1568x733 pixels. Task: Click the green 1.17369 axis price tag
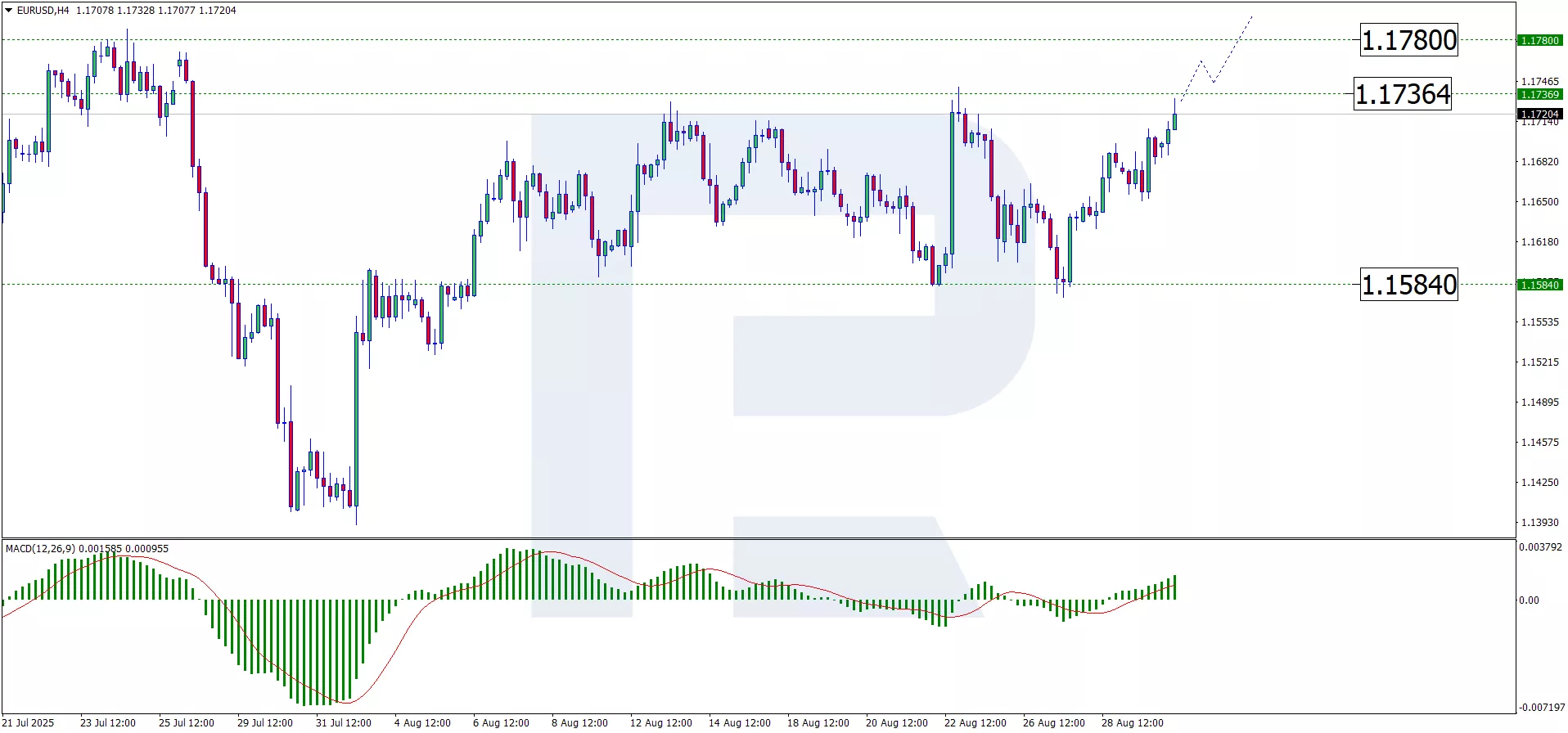(1539, 94)
